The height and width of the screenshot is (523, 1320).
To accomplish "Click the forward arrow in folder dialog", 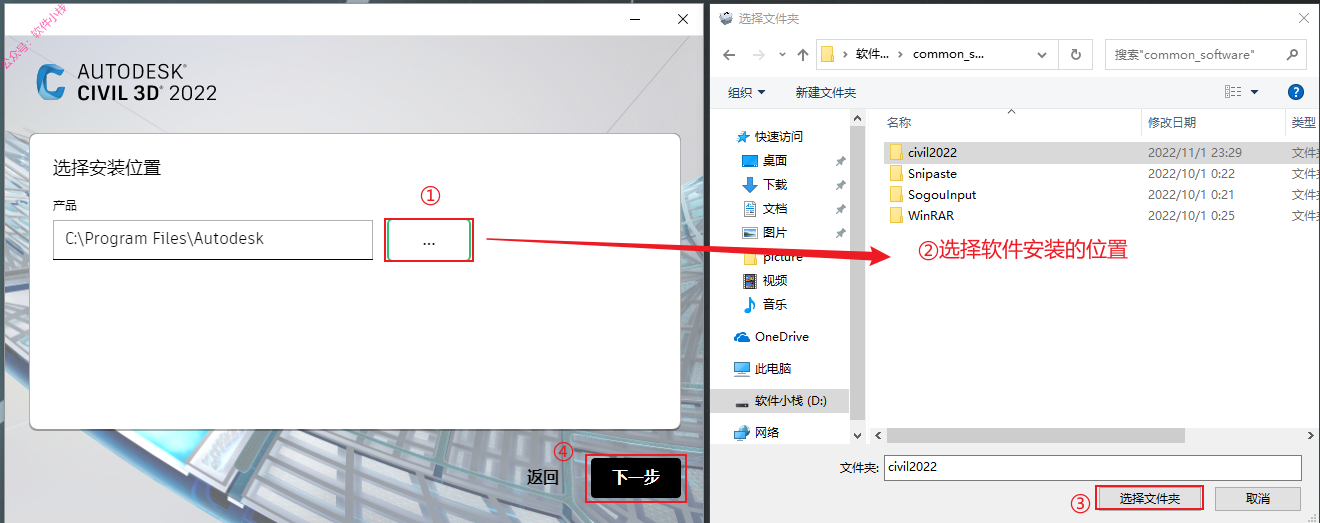I will coord(760,55).
